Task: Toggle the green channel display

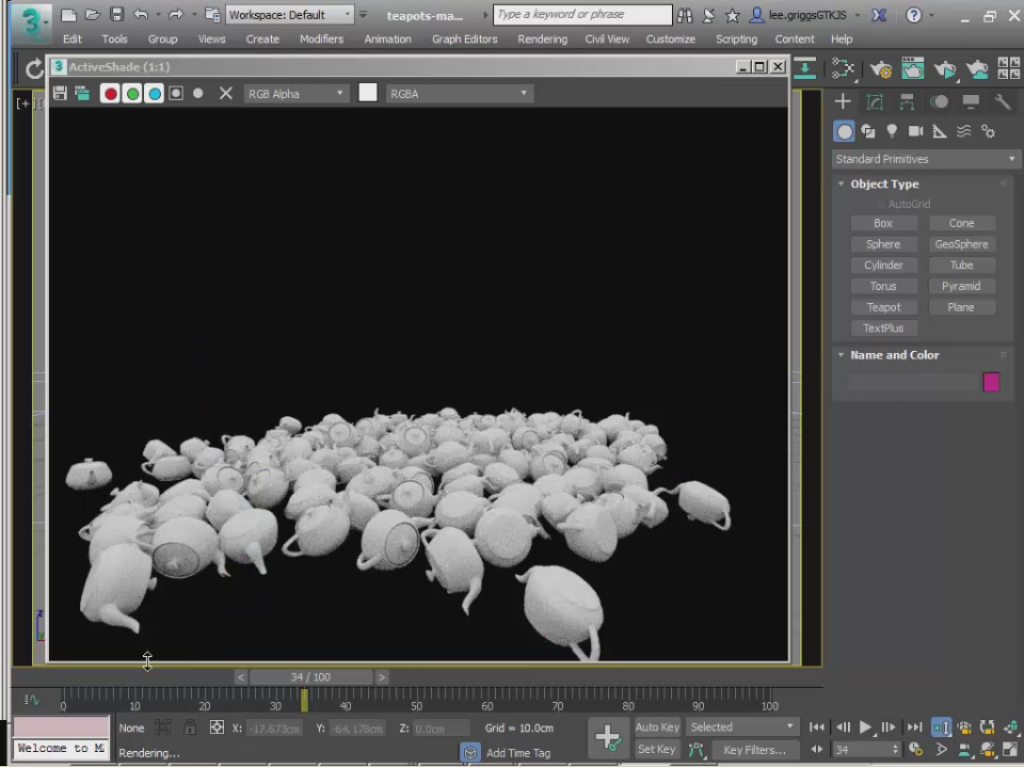Action: click(x=132, y=93)
